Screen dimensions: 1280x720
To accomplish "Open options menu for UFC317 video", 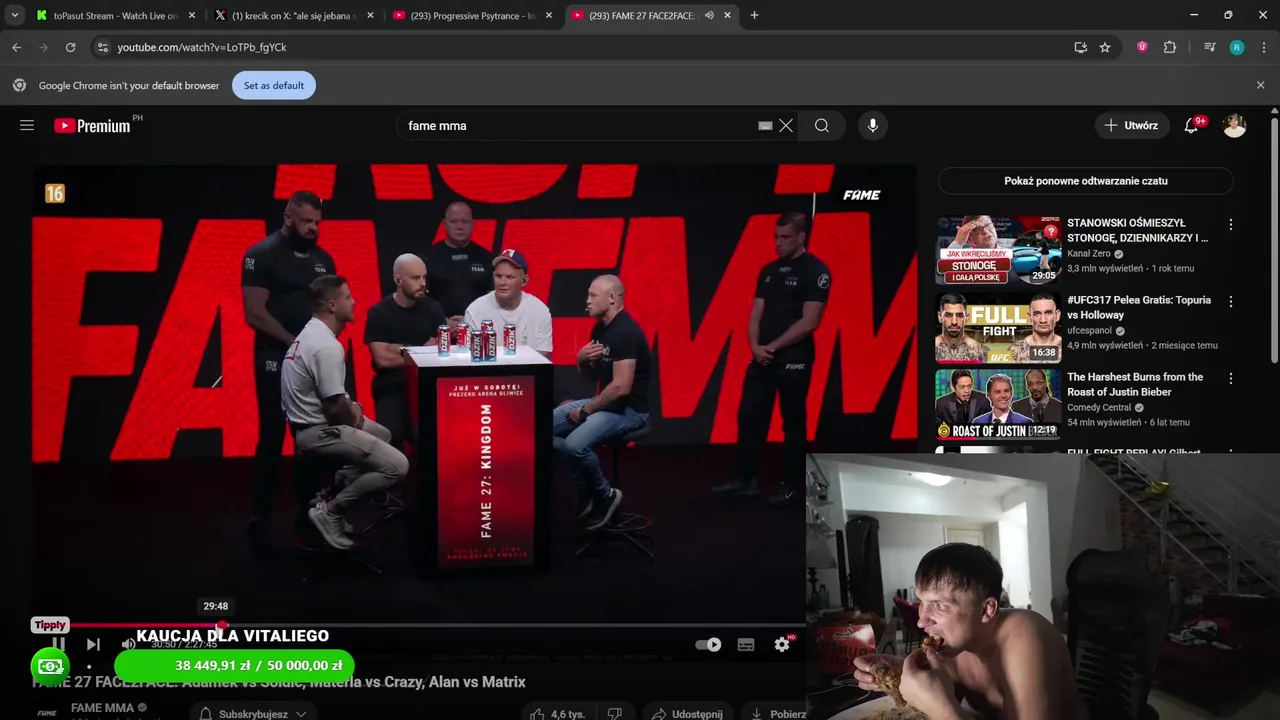I will click(1231, 302).
